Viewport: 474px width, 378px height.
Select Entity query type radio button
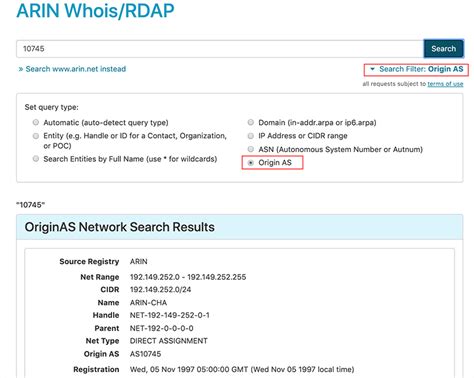coord(36,136)
